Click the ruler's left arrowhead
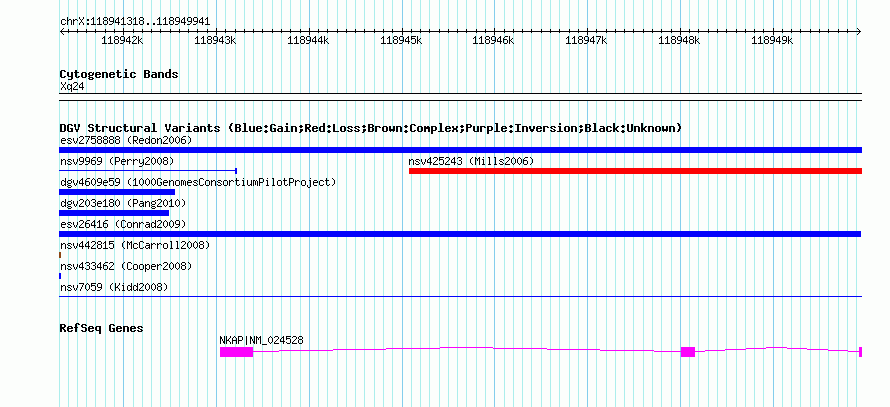This screenshot has width=890, height=407. 62,31
